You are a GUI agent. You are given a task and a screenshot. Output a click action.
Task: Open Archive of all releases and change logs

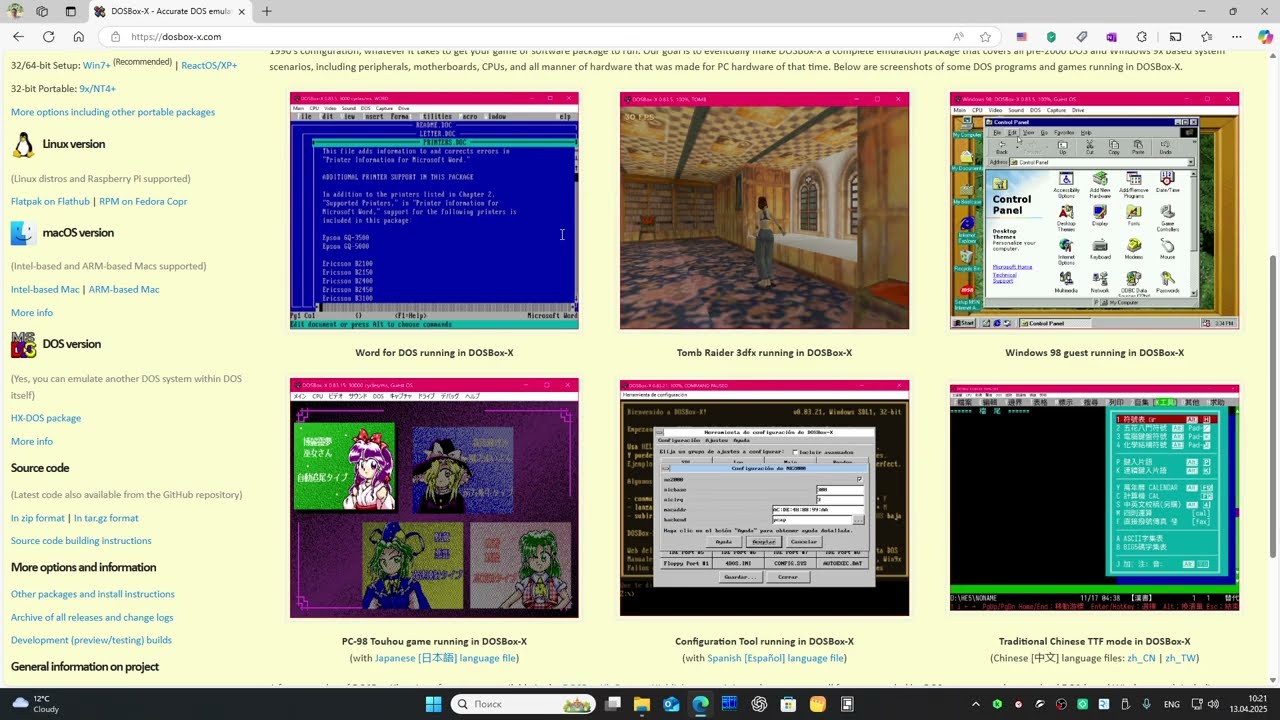(92, 617)
